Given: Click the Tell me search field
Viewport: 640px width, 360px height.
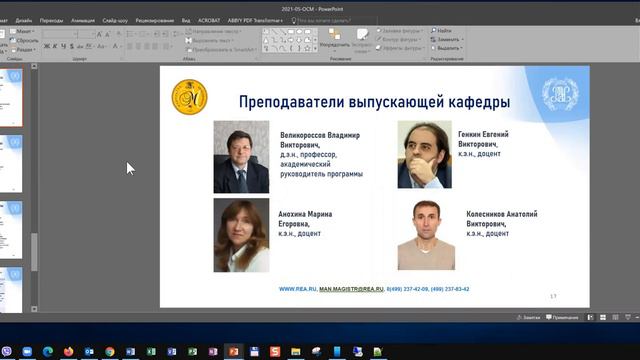Looking at the screenshot, I should click(x=334, y=20).
